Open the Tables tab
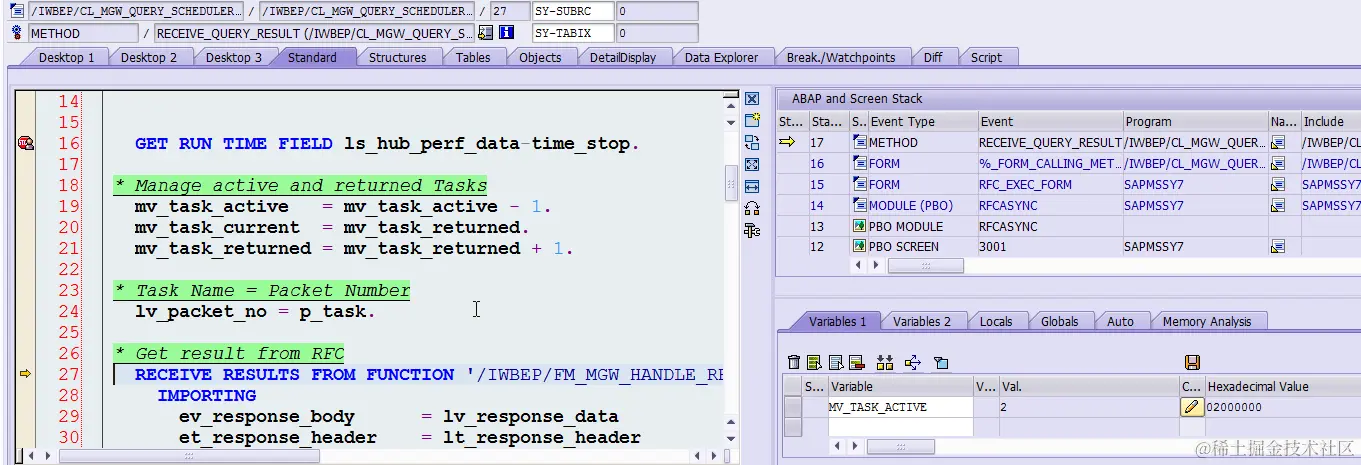Image resolution: width=1361 pixels, height=465 pixels. pyautogui.click(x=473, y=57)
